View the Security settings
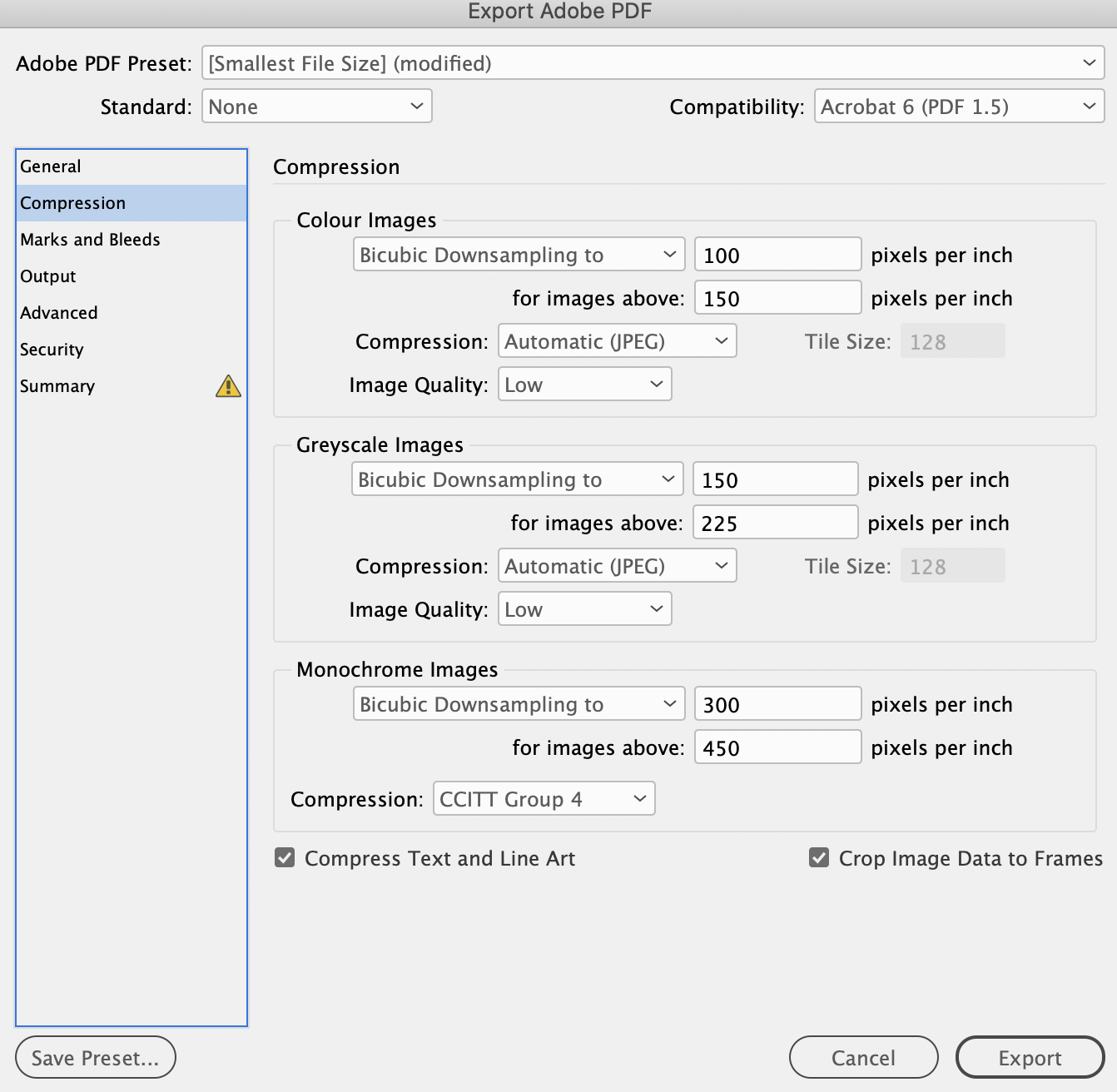1117x1092 pixels. coord(52,349)
